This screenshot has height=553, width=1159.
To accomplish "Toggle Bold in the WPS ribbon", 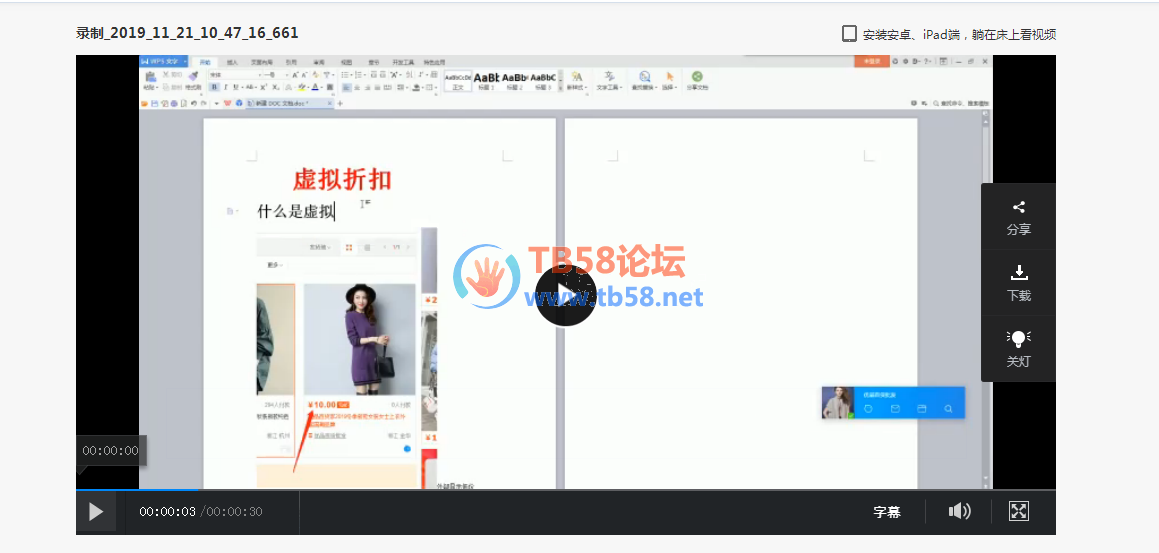I will [x=214, y=87].
